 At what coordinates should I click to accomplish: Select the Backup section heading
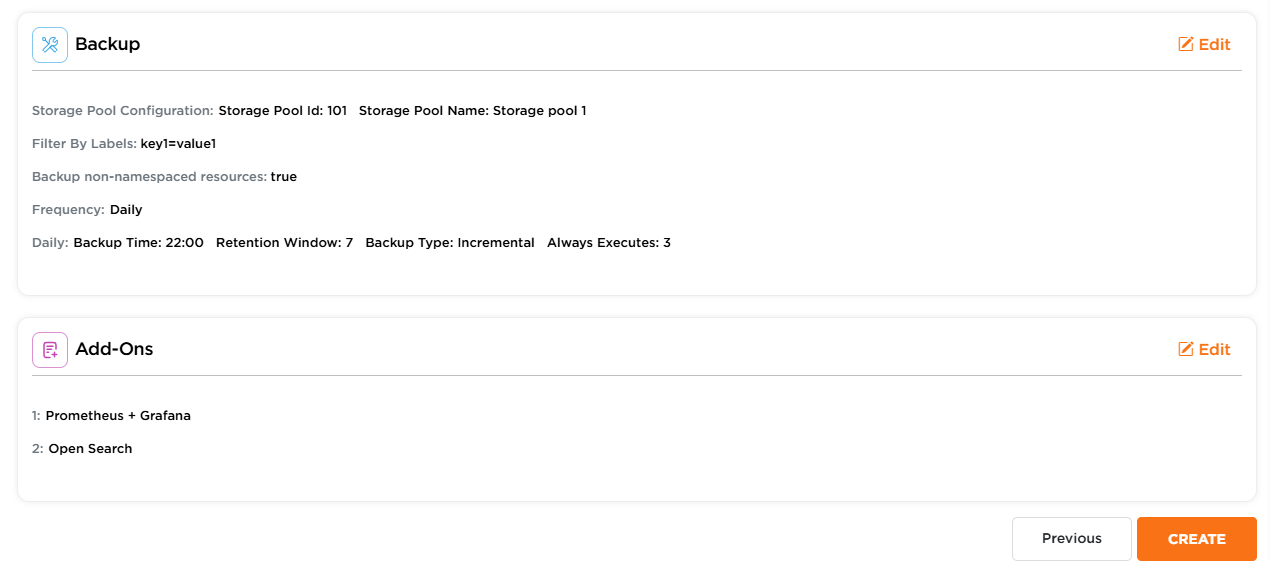click(108, 45)
